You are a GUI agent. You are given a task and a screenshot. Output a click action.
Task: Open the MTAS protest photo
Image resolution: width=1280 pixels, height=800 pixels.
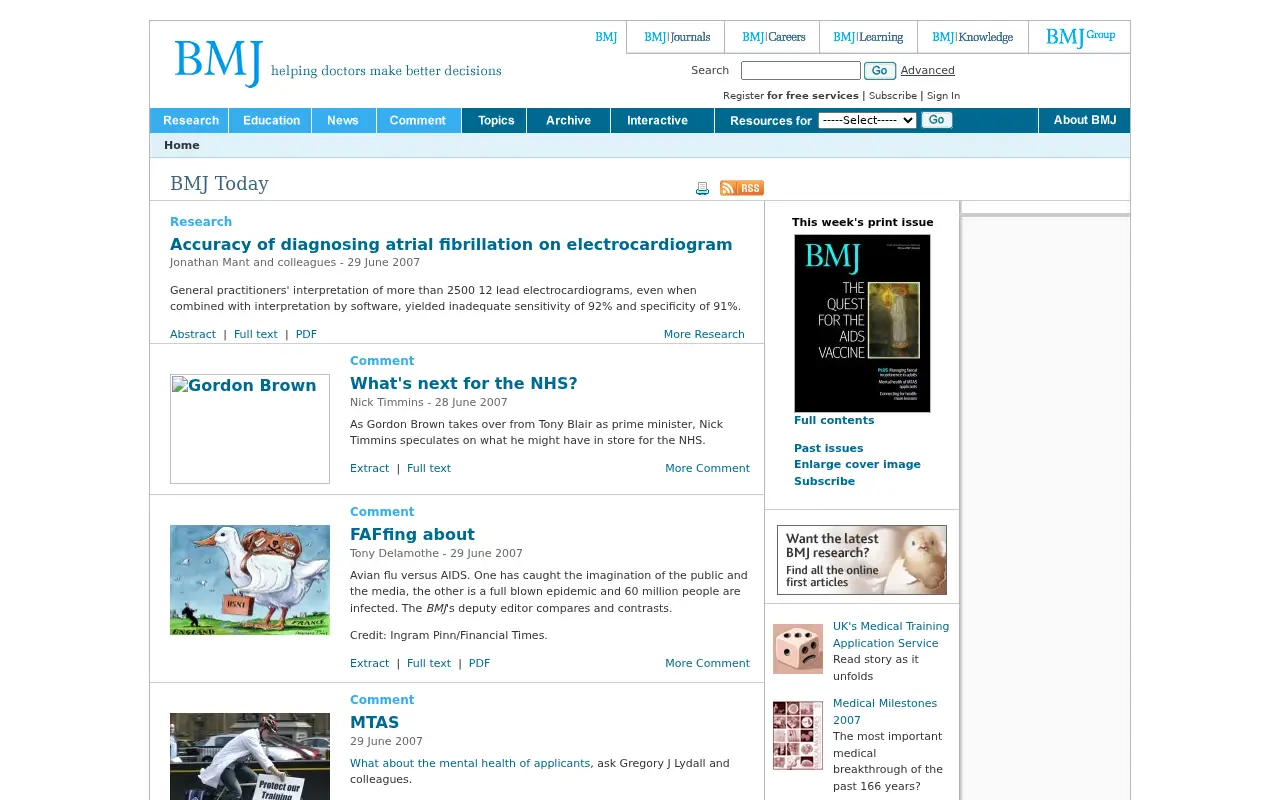click(250, 756)
